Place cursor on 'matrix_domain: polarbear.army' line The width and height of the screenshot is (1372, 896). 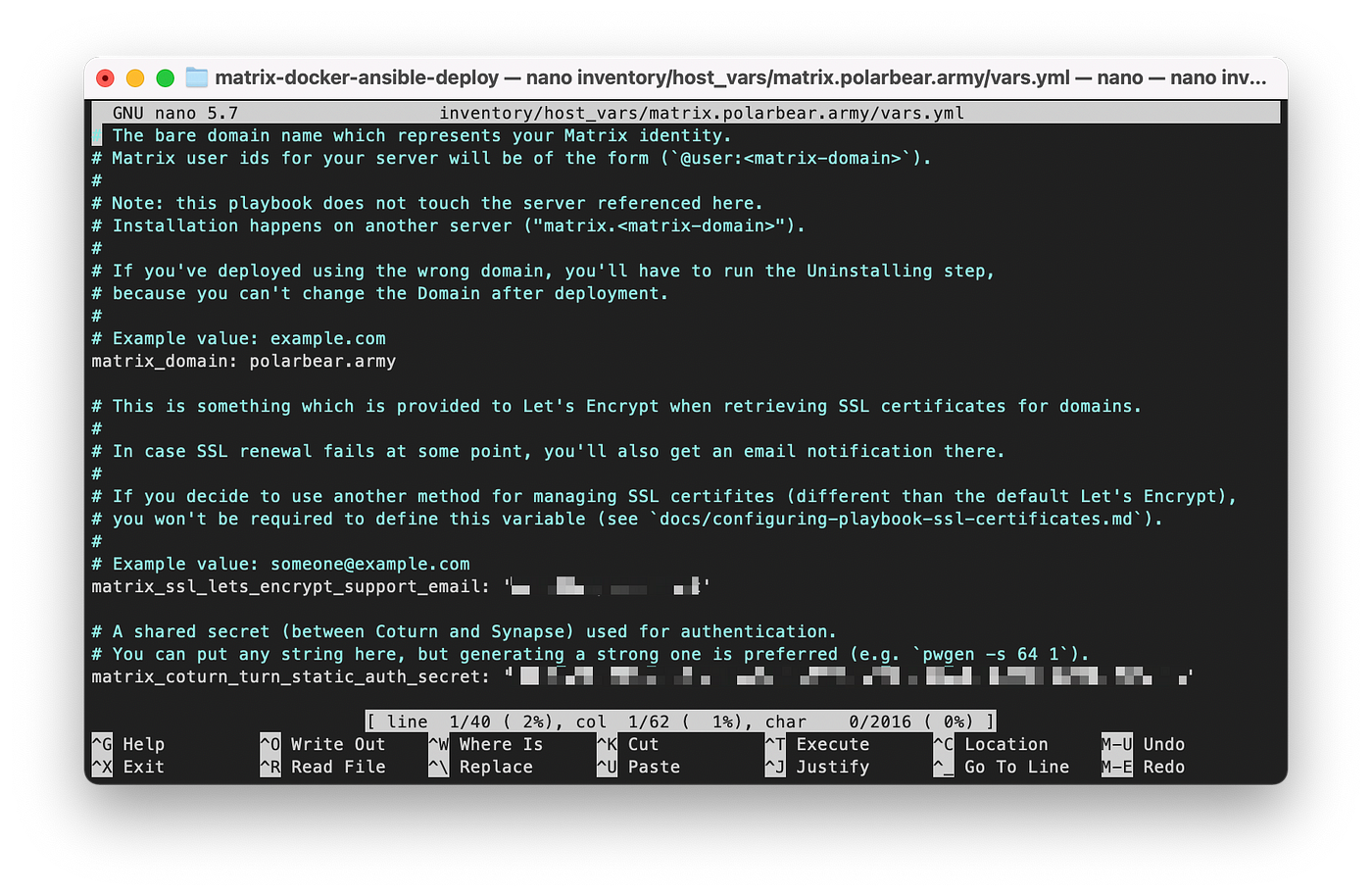[x=244, y=361]
